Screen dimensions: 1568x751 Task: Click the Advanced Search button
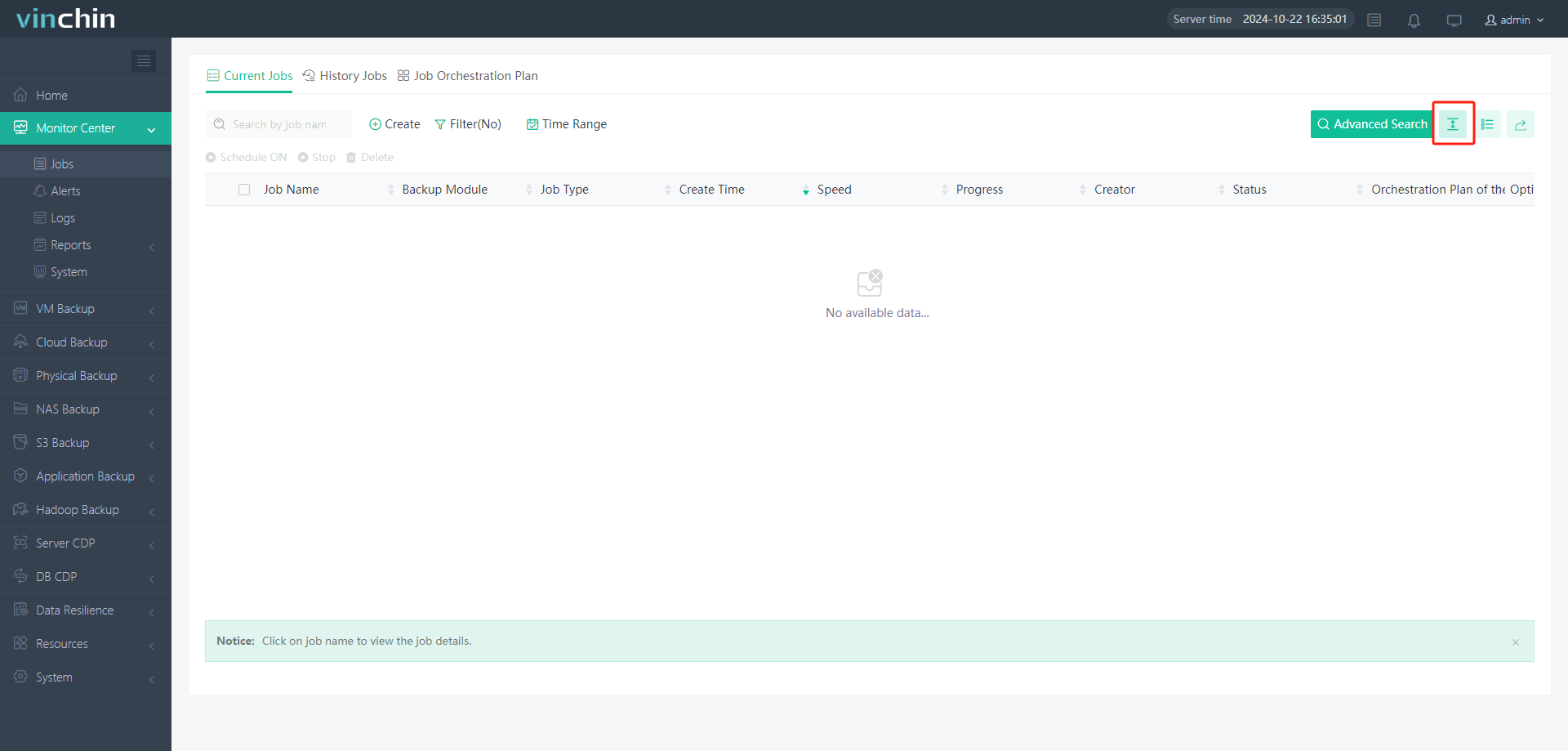point(1372,124)
